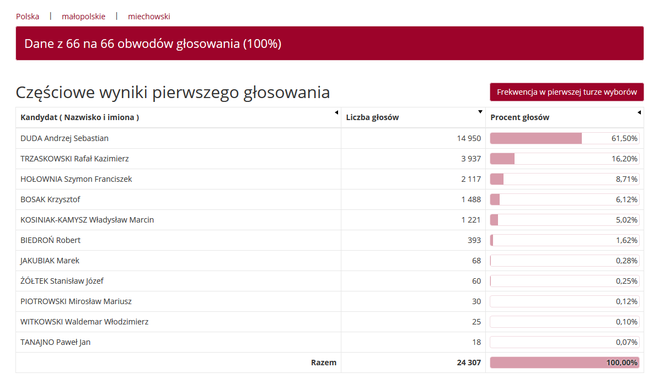Click the 0,25% progress bar
Image resolution: width=664 pixels, height=384 pixels.
564,281
